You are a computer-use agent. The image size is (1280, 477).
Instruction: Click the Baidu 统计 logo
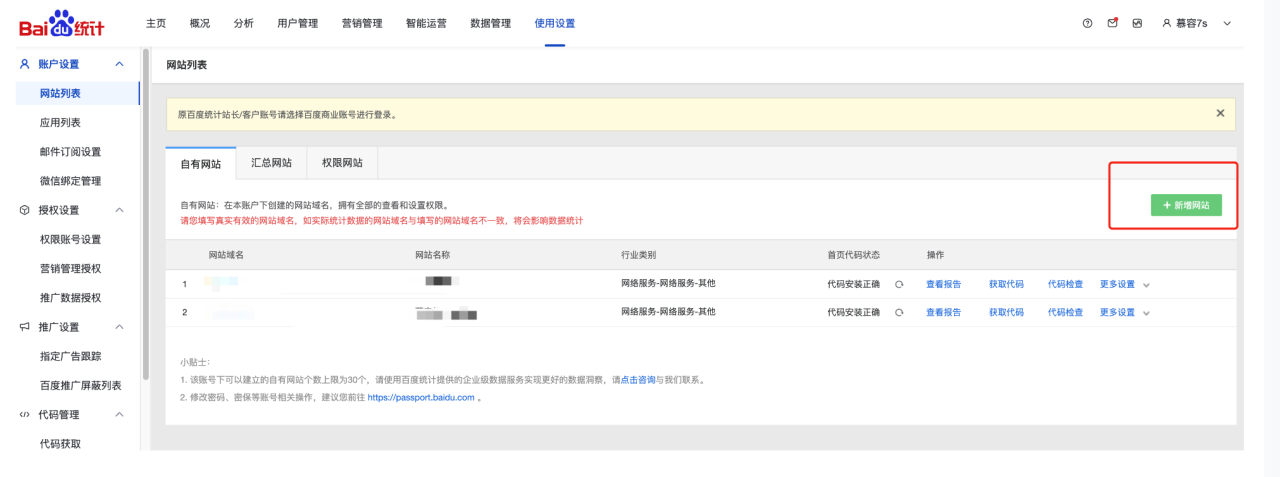[61, 23]
